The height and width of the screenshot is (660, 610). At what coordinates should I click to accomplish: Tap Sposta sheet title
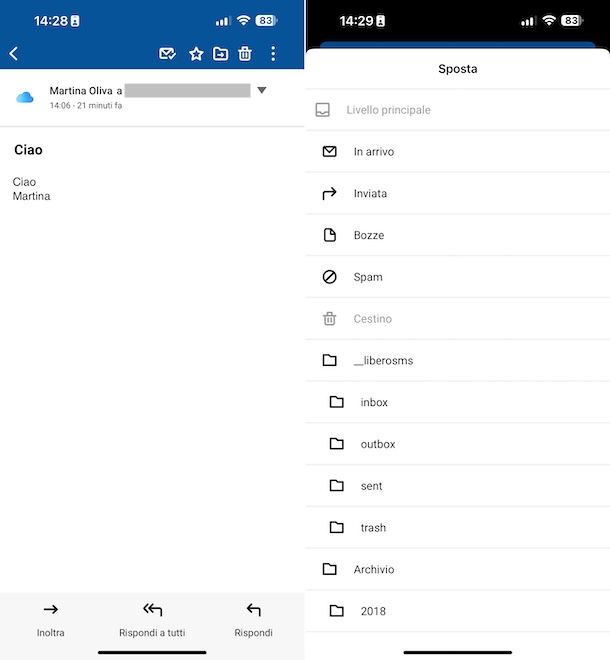[458, 69]
